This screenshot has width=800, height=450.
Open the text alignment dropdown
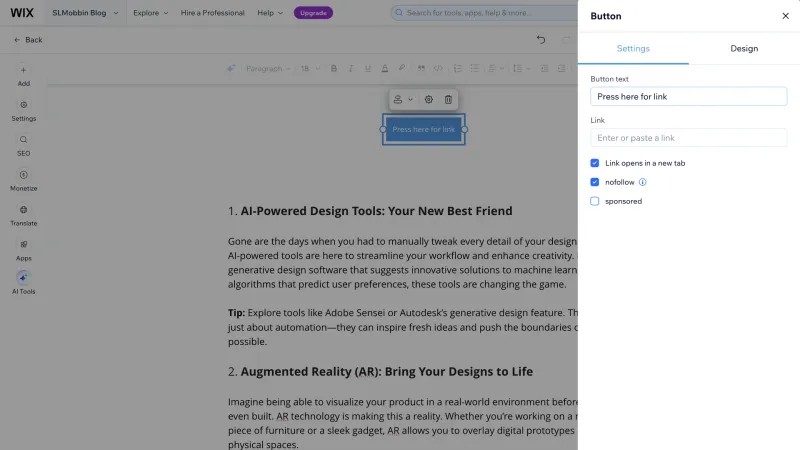coord(496,68)
